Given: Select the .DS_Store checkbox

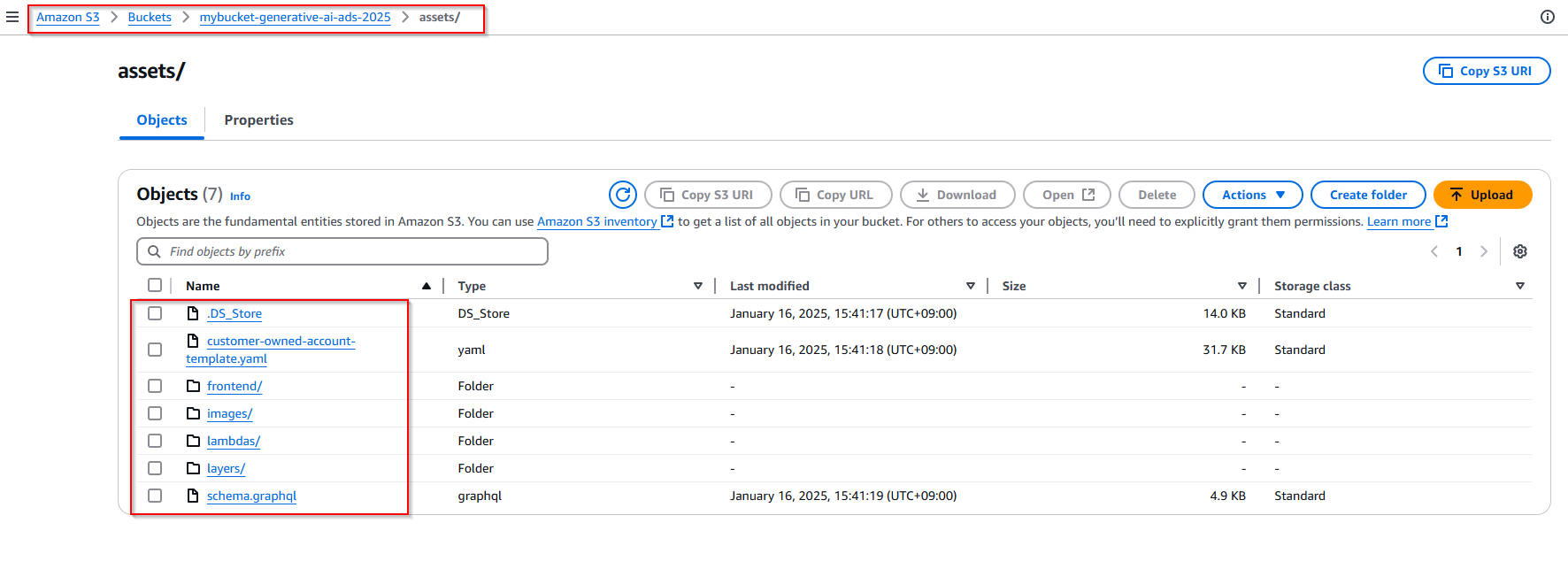Looking at the screenshot, I should coord(155,313).
